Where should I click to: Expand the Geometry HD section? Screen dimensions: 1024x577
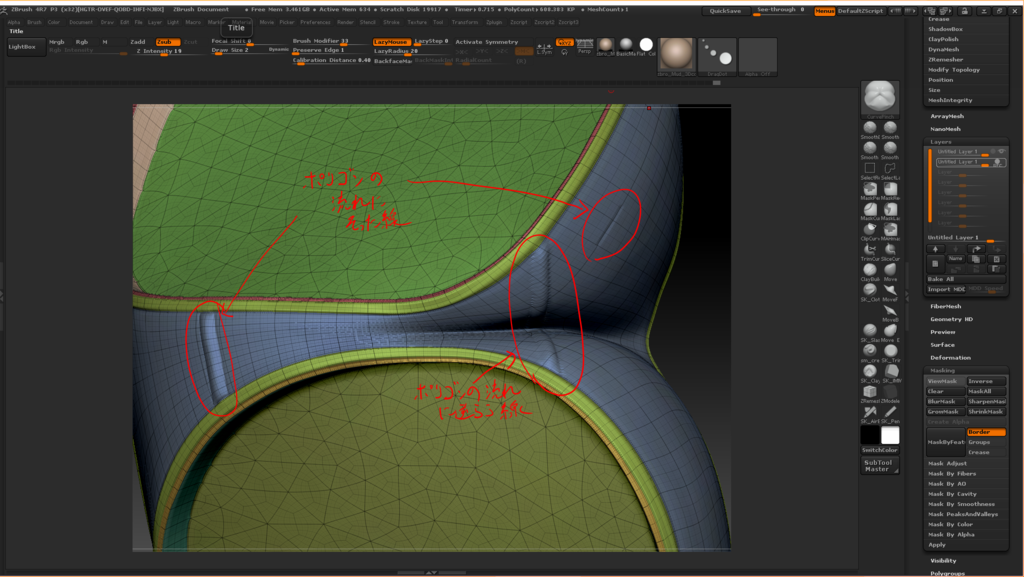click(952, 319)
